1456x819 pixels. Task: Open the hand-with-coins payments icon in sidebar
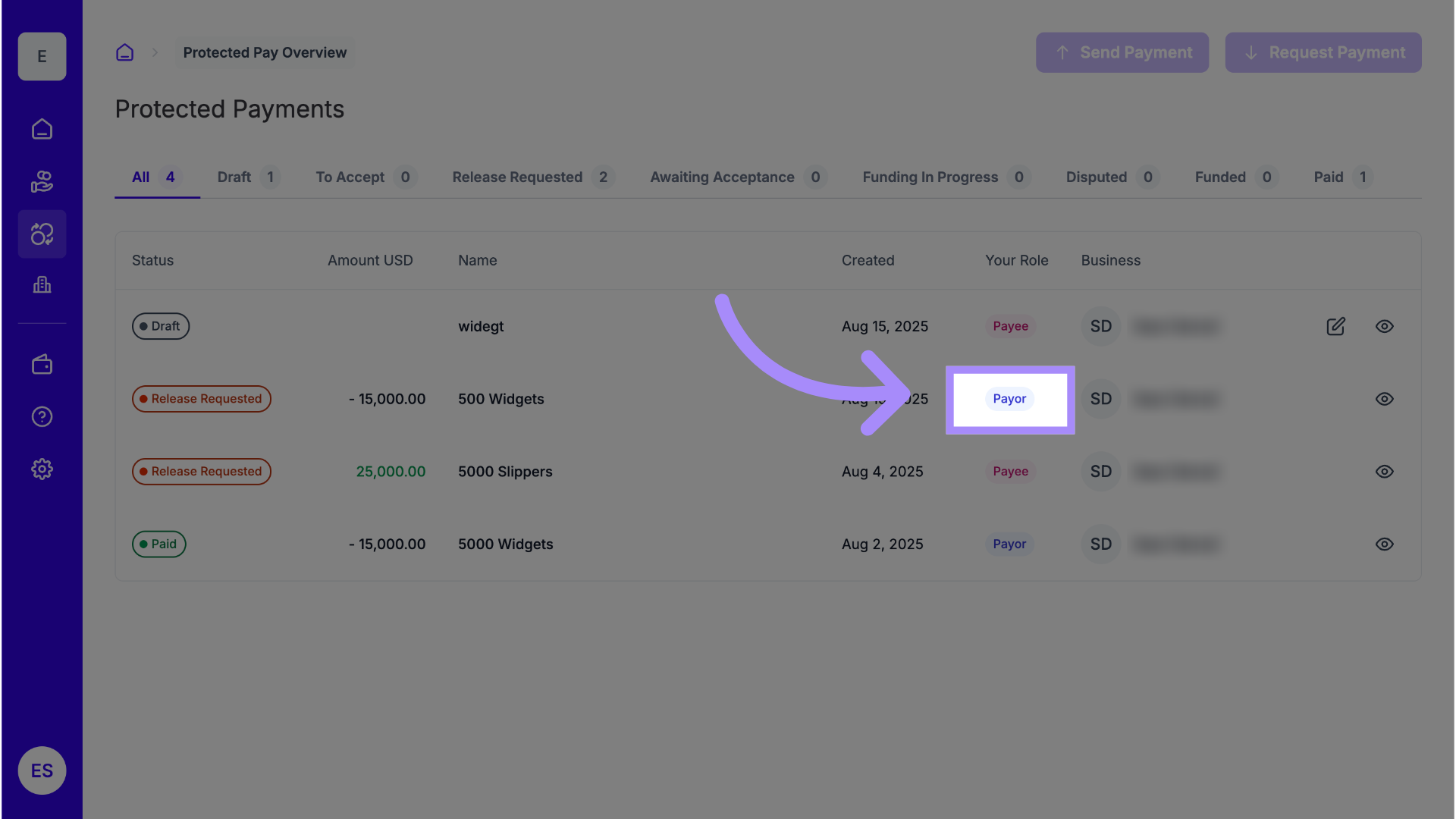coord(42,182)
